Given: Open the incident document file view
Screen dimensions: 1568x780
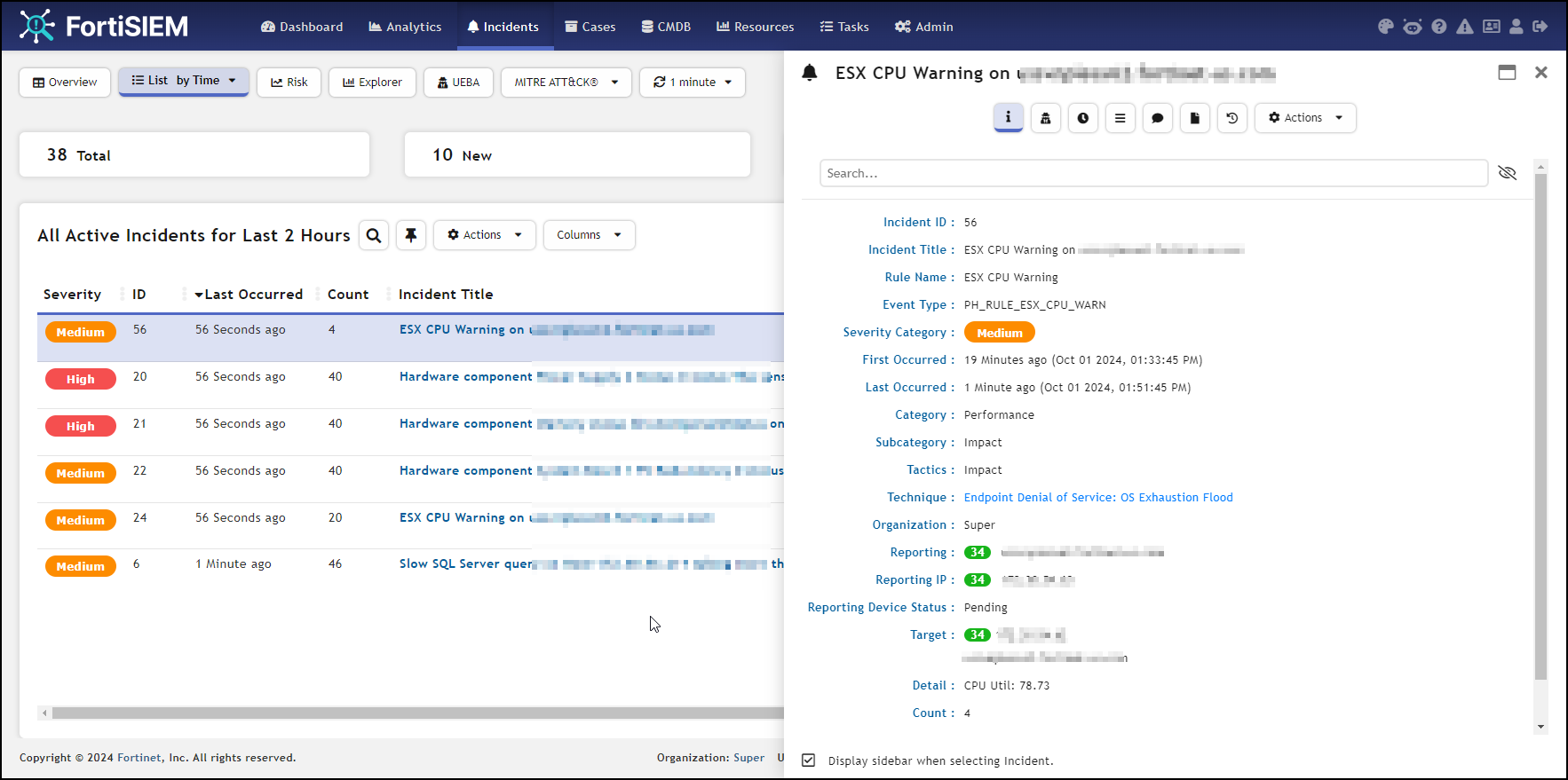Looking at the screenshot, I should coord(1195,118).
